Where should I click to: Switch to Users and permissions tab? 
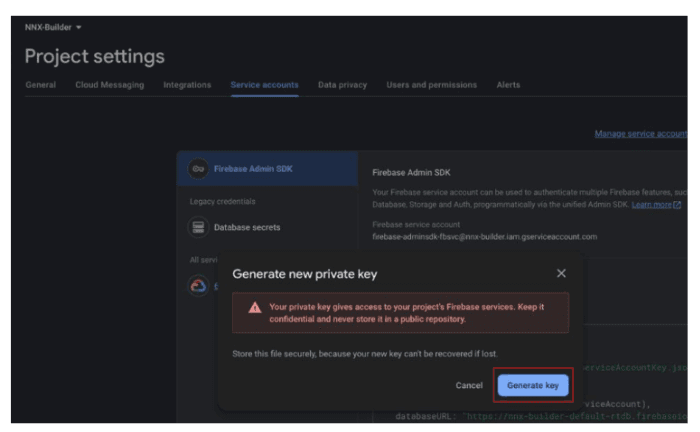pos(431,85)
